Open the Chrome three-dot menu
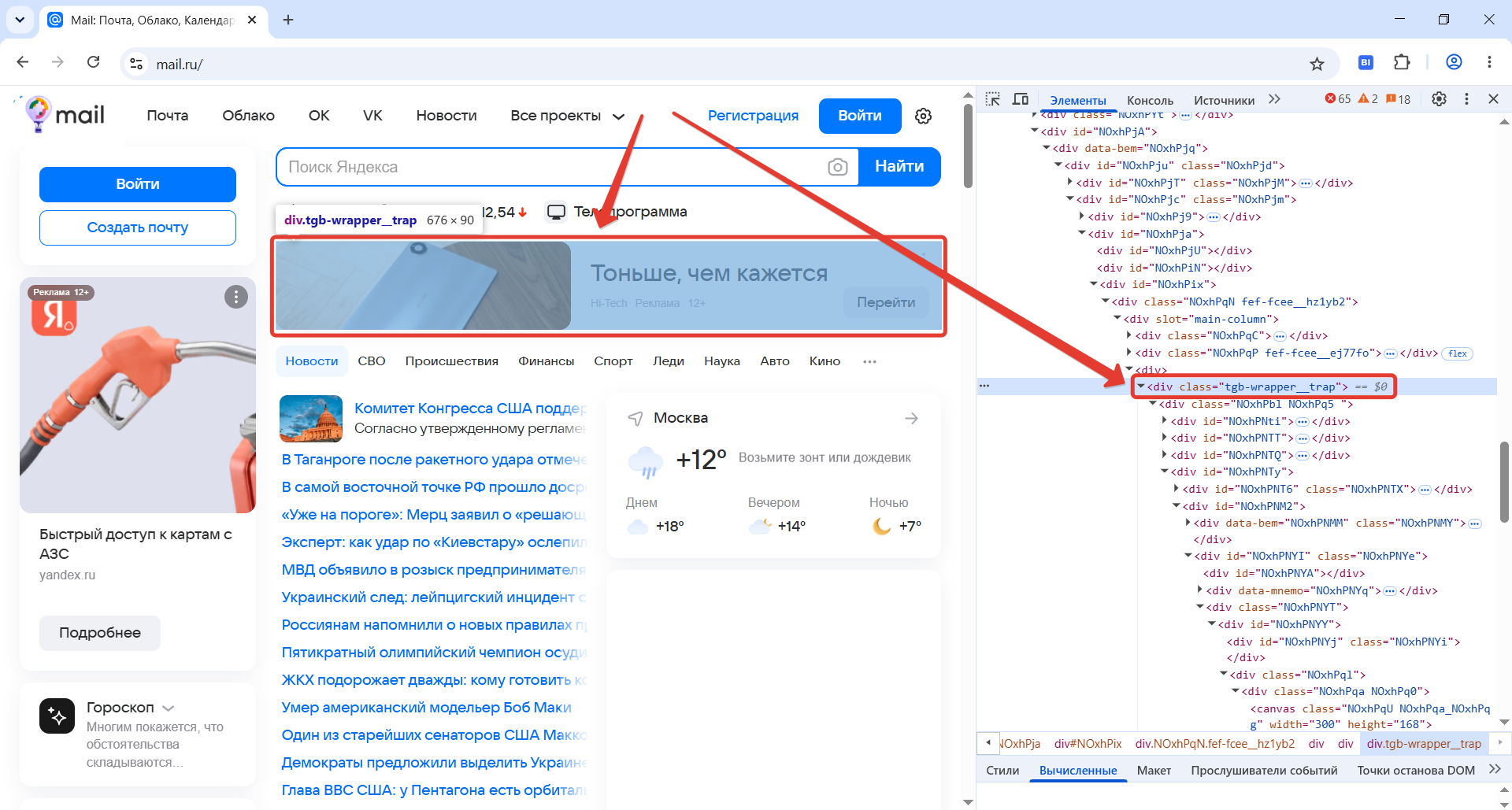Screen dimensions: 1512x810 [1489, 62]
